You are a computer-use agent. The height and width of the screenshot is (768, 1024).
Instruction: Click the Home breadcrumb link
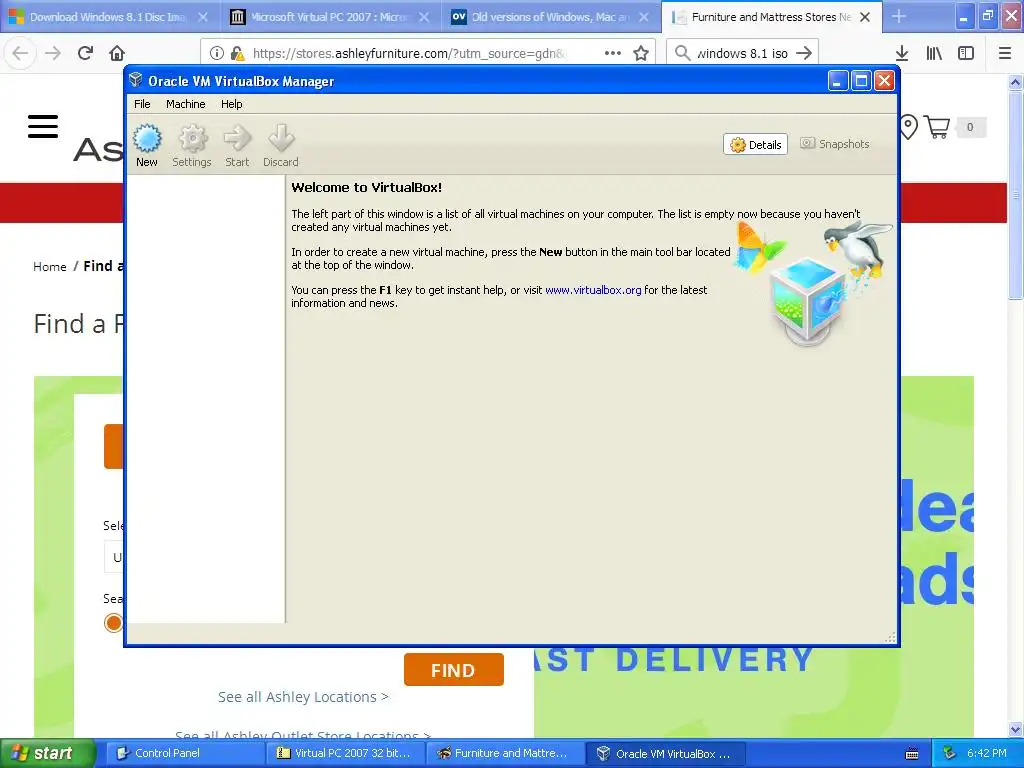point(50,266)
